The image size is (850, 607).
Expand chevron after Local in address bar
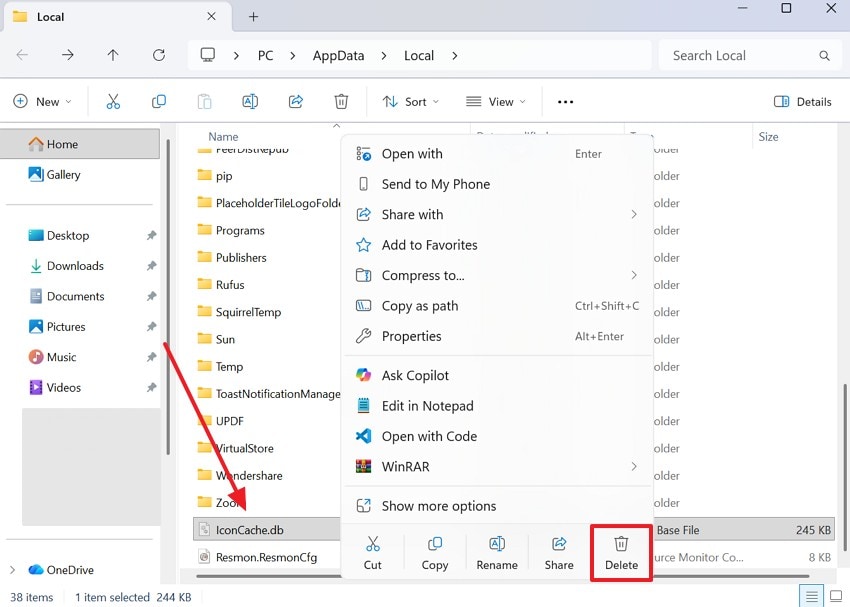coord(454,55)
